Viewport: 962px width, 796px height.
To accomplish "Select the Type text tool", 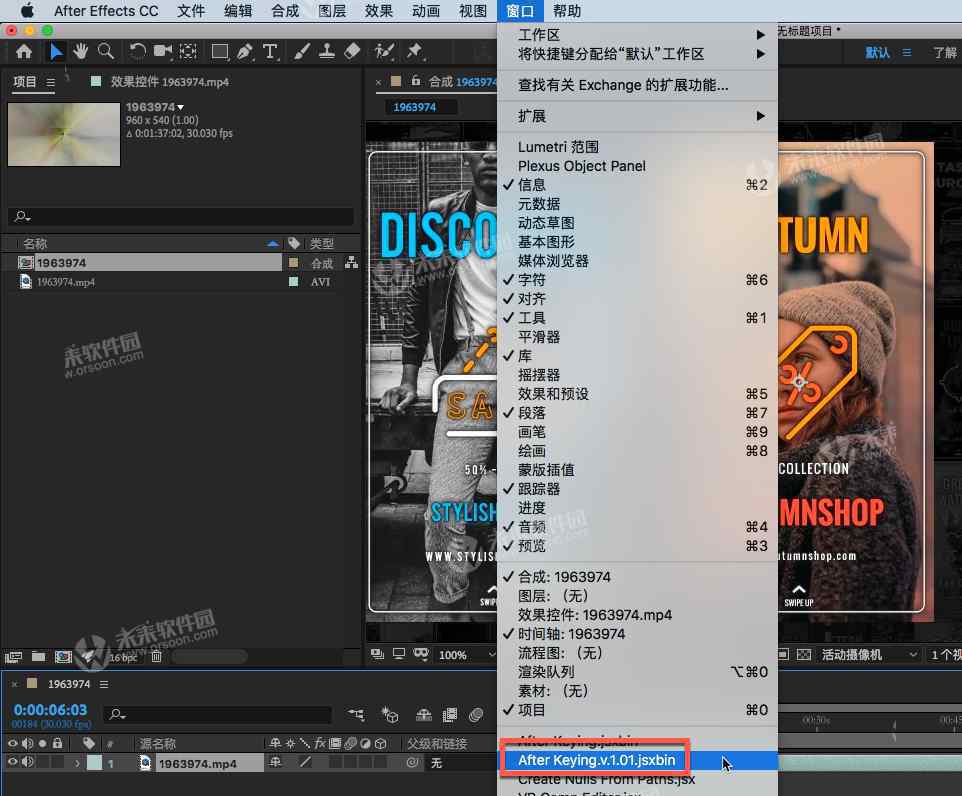I will pos(270,52).
